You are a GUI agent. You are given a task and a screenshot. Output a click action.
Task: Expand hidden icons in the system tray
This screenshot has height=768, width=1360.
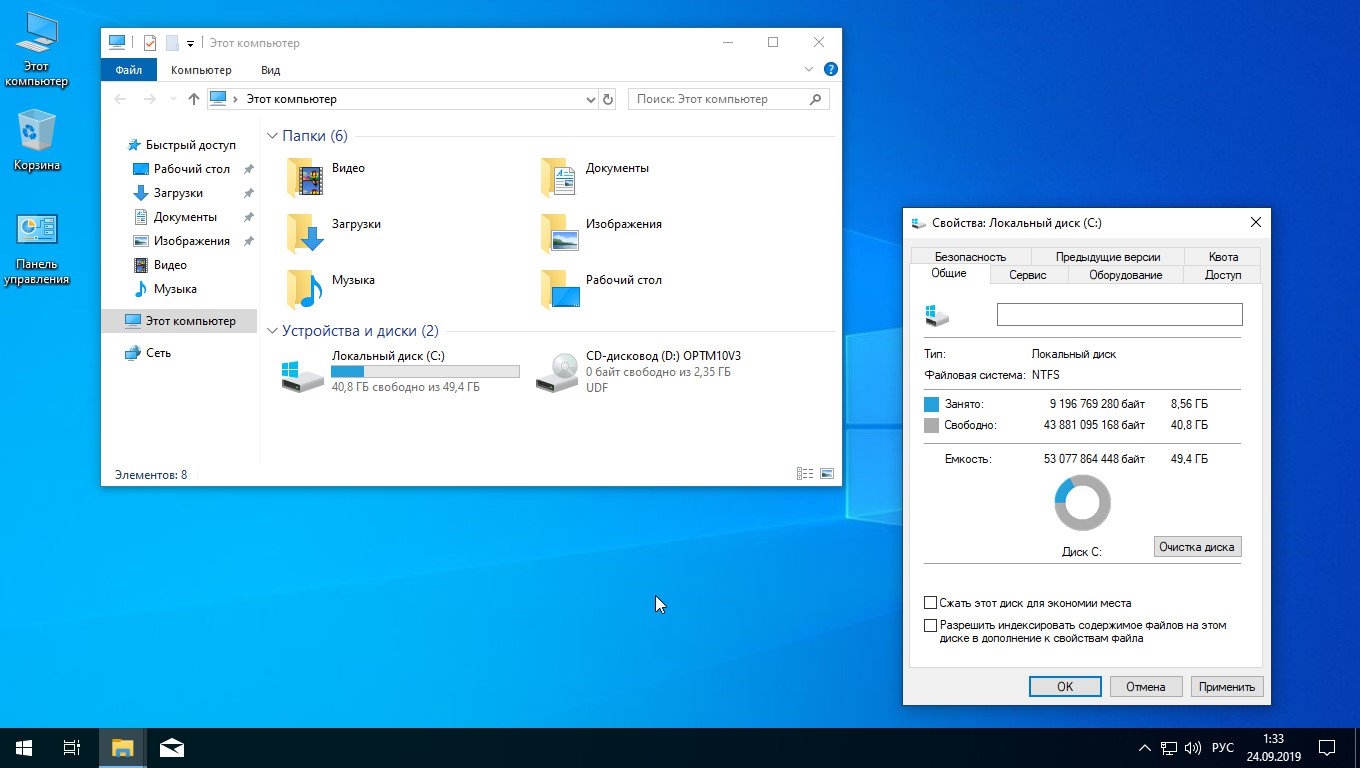[1144, 747]
